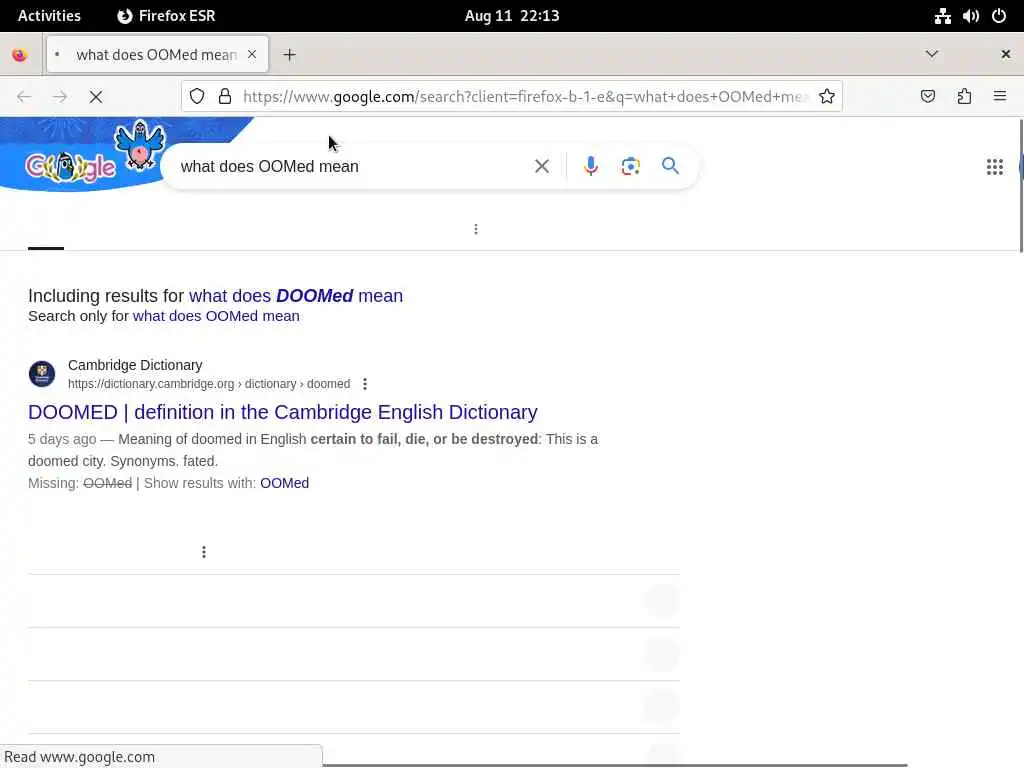The height and width of the screenshot is (768, 1024).
Task: Open clock and calendar 'Aug 11 22:13'
Action: tap(512, 16)
